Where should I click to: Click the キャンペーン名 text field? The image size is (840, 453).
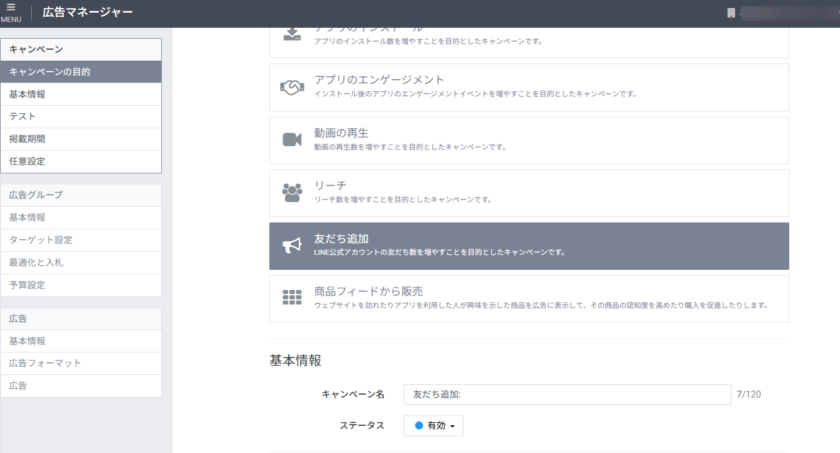(566, 395)
